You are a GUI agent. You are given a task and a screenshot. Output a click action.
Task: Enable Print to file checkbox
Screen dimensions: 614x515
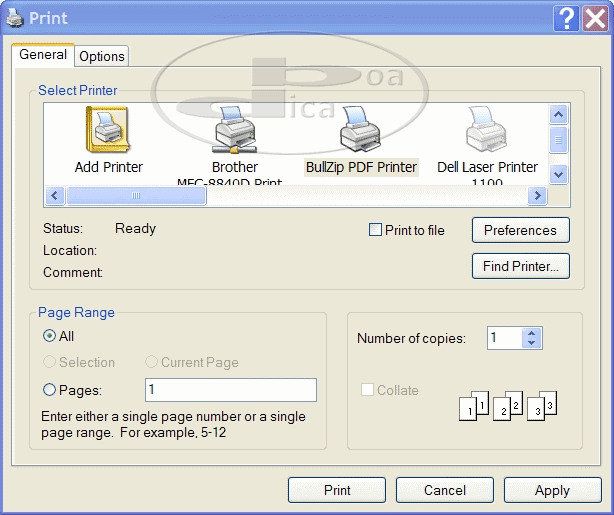pyautogui.click(x=376, y=230)
